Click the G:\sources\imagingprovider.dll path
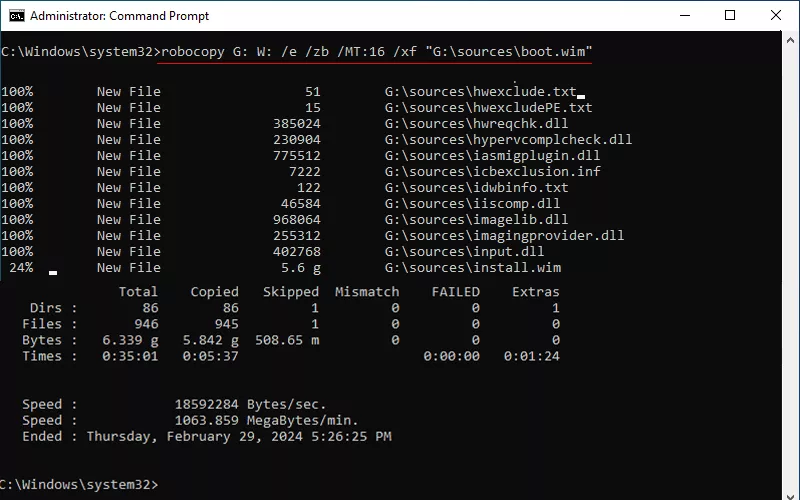Viewport: 800px width, 500px height. point(504,235)
